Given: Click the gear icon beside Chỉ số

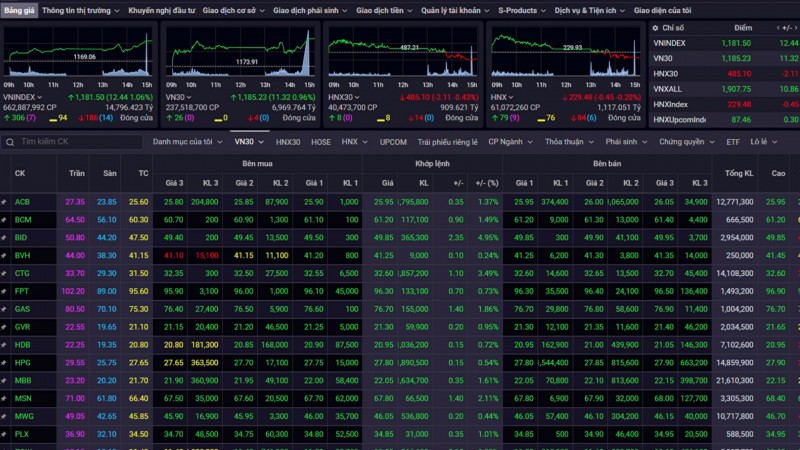Looking at the screenshot, I should 653,29.
